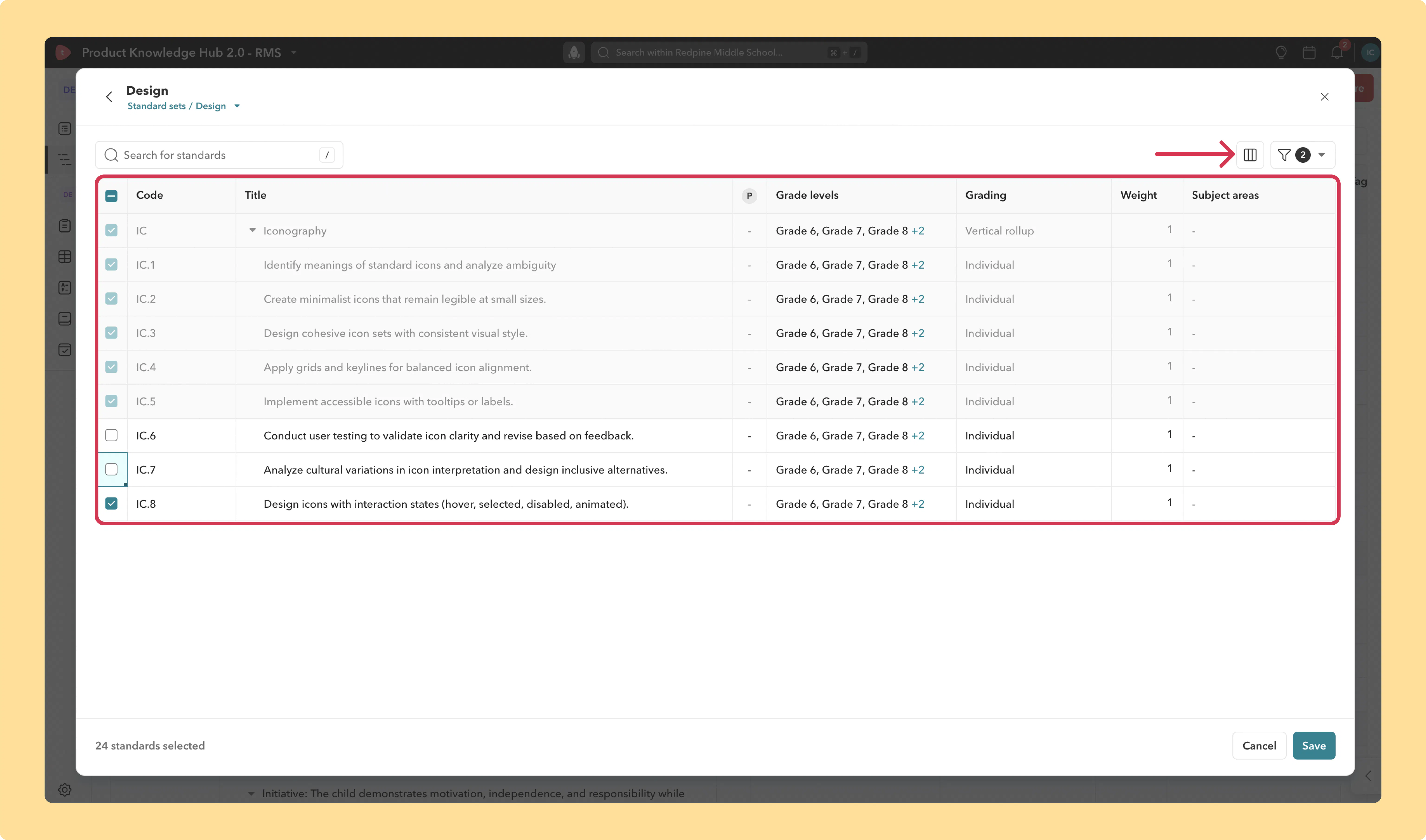Open the filter menu showing 2 filters

[1303, 155]
